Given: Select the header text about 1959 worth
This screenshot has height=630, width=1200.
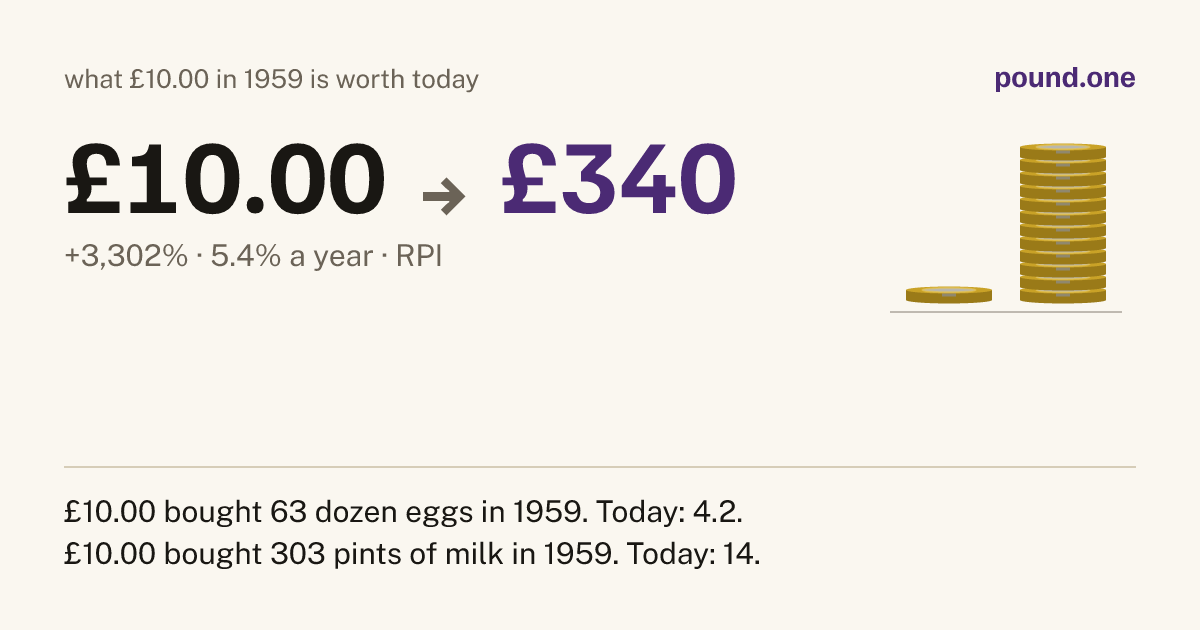Looking at the screenshot, I should (272, 80).
